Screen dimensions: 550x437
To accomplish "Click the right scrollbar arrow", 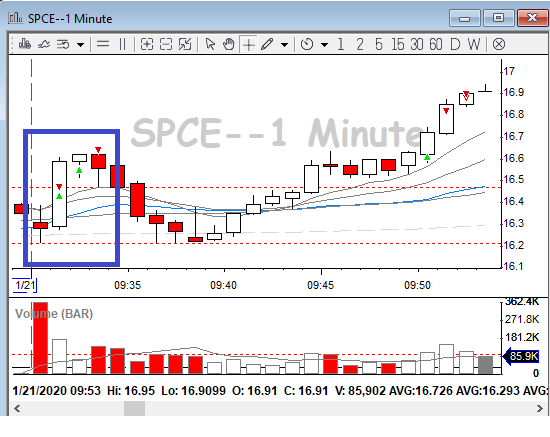I will [540, 408].
